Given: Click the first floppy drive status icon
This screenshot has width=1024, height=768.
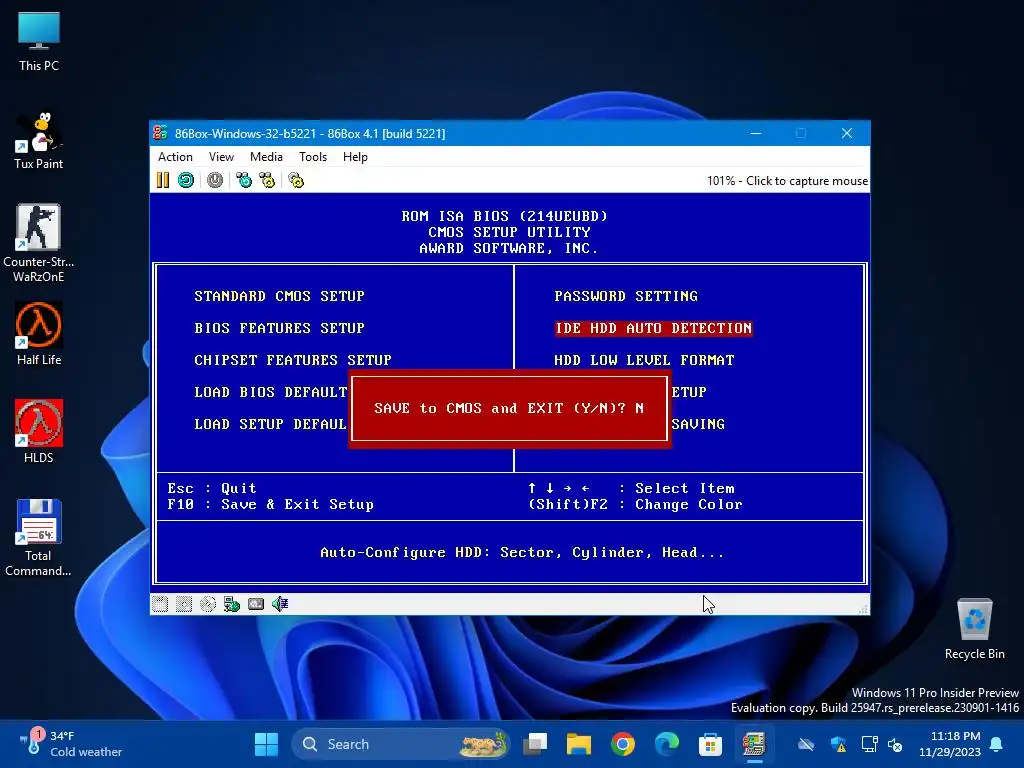Looking at the screenshot, I should pyautogui.click(x=160, y=604).
